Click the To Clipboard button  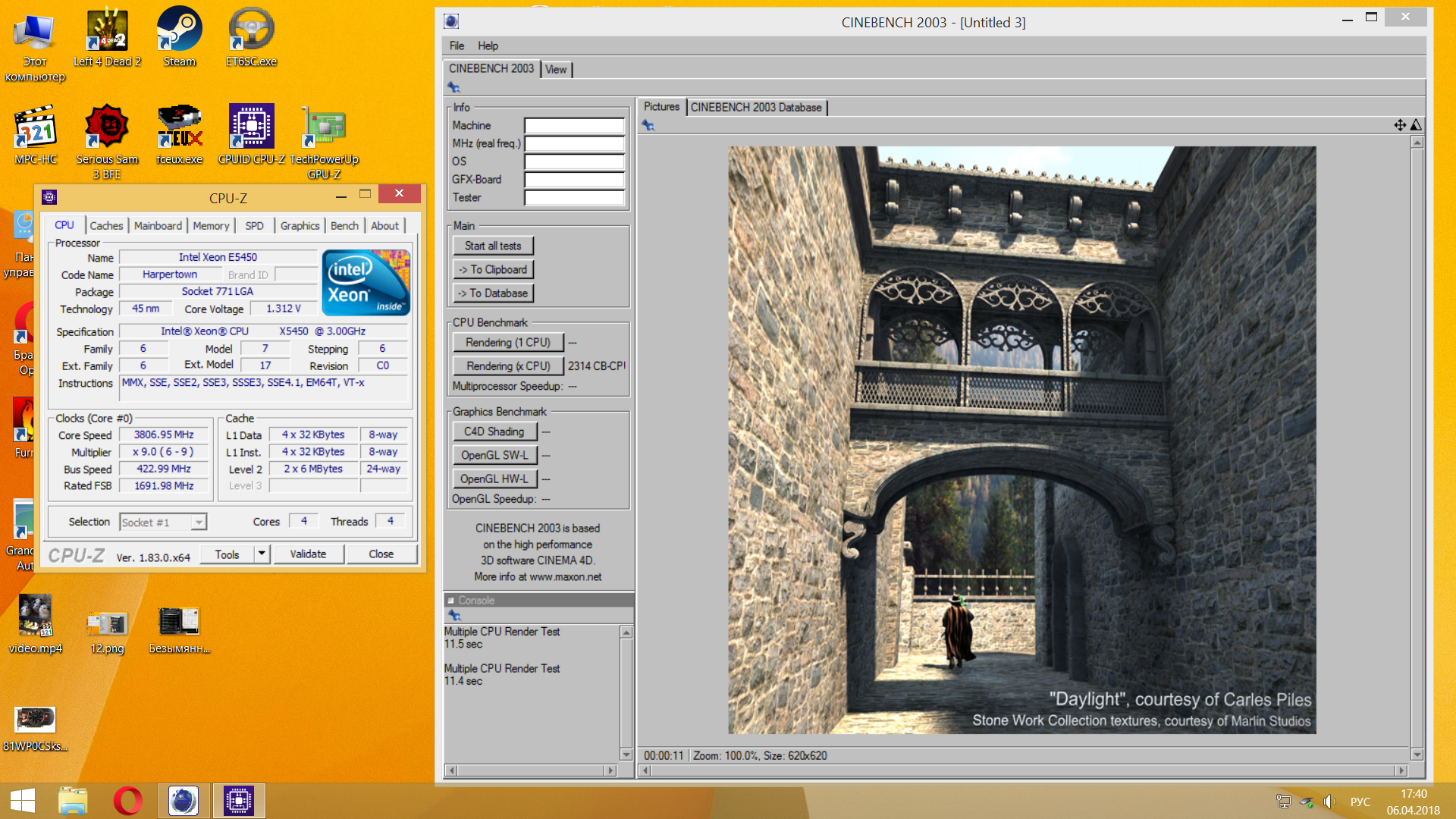(493, 269)
